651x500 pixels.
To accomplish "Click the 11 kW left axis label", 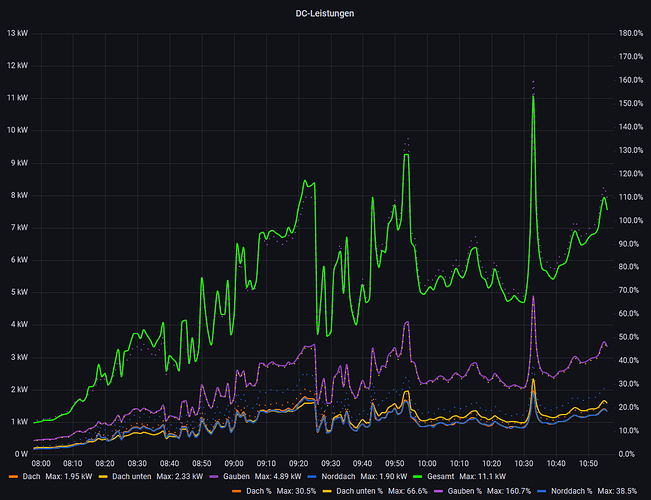I will click(x=17, y=98).
